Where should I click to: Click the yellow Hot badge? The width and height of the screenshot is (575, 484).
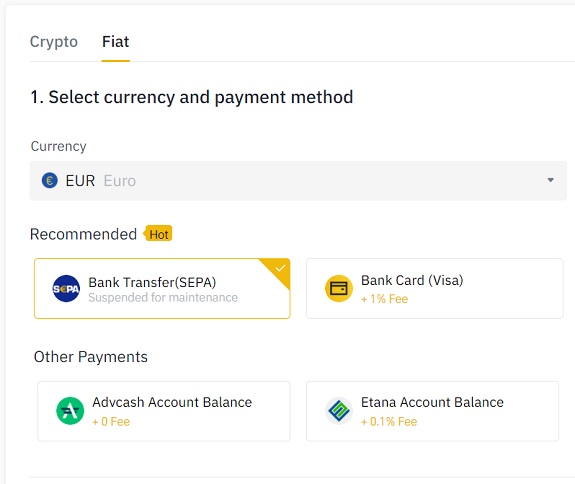(158, 234)
